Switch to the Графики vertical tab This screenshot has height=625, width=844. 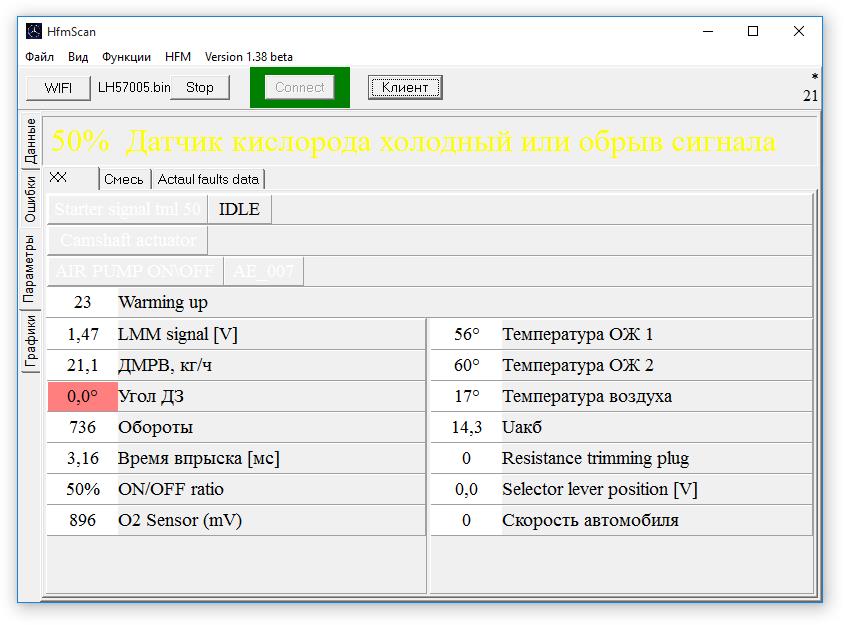tap(31, 341)
